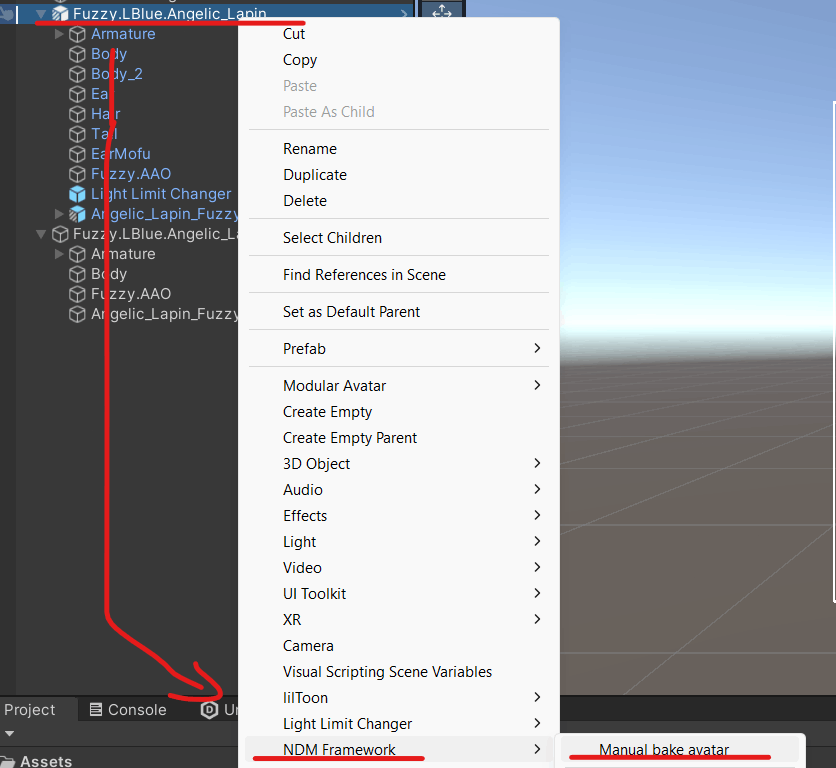
Task: Open the UI Toolkit submenu
Action: point(399,594)
